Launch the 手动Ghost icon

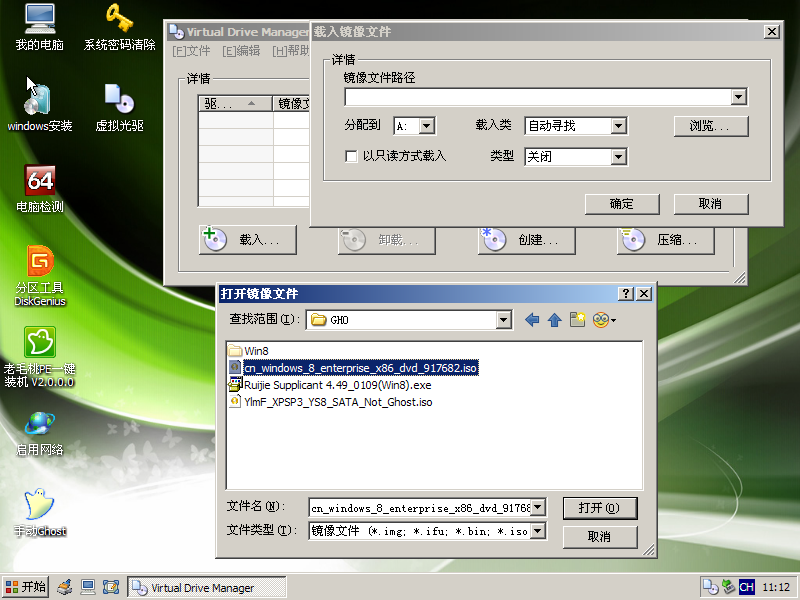click(40, 513)
